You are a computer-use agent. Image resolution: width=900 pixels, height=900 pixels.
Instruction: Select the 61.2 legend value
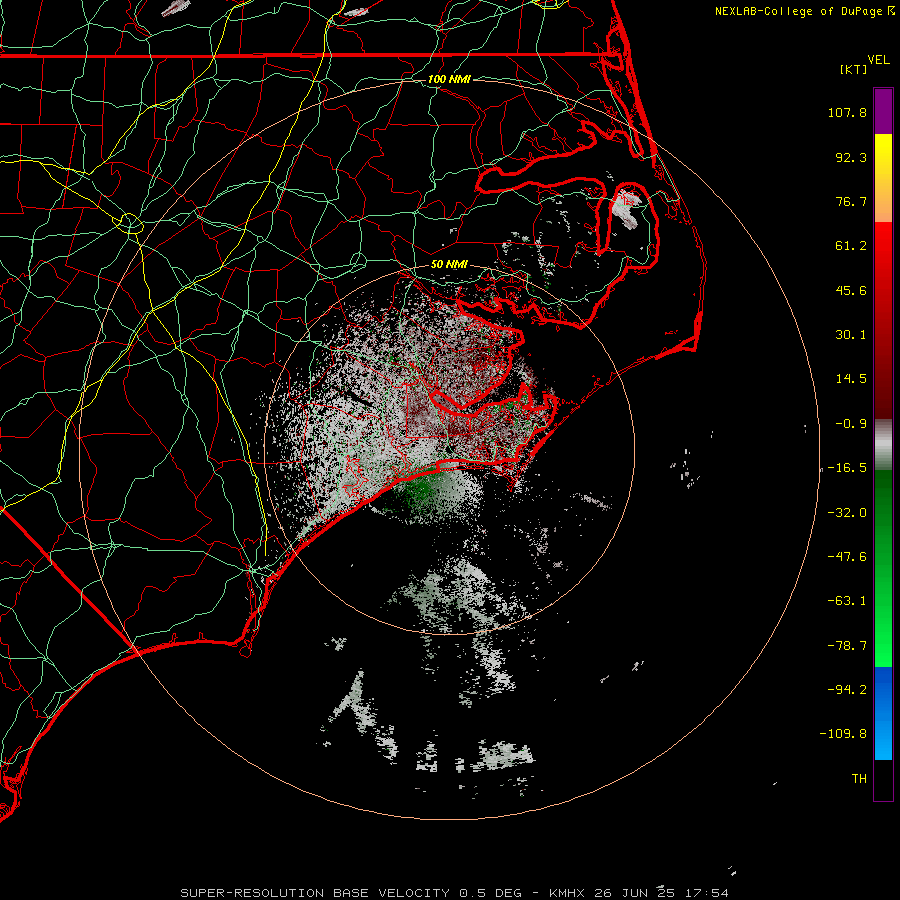pyautogui.click(x=851, y=246)
